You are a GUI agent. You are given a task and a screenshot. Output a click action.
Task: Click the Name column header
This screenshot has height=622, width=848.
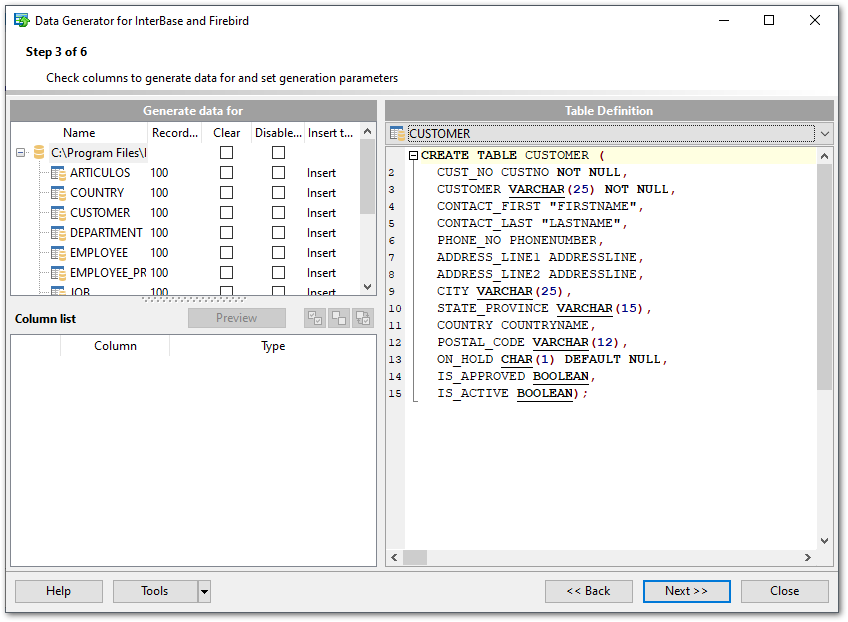point(79,133)
